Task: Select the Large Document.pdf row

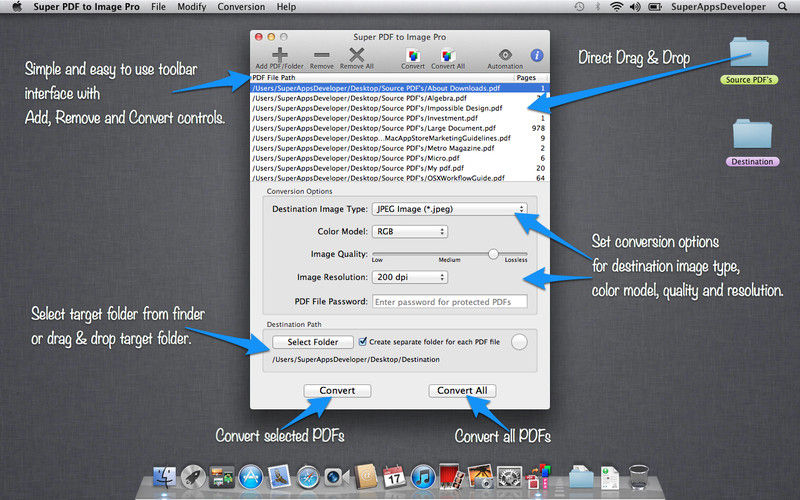Action: point(399,128)
